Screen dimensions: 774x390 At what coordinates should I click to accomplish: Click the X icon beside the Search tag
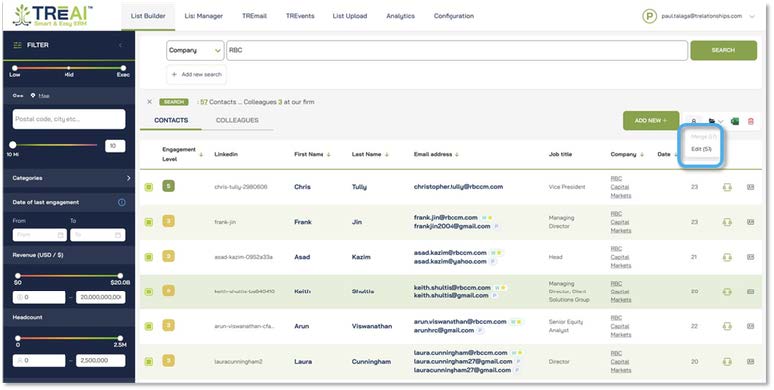tap(150, 102)
